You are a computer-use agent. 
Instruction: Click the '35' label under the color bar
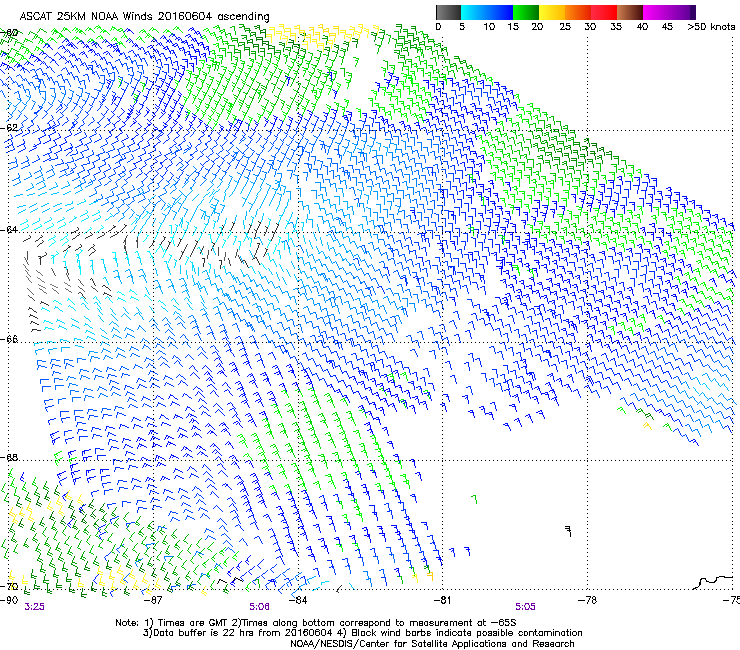616,27
